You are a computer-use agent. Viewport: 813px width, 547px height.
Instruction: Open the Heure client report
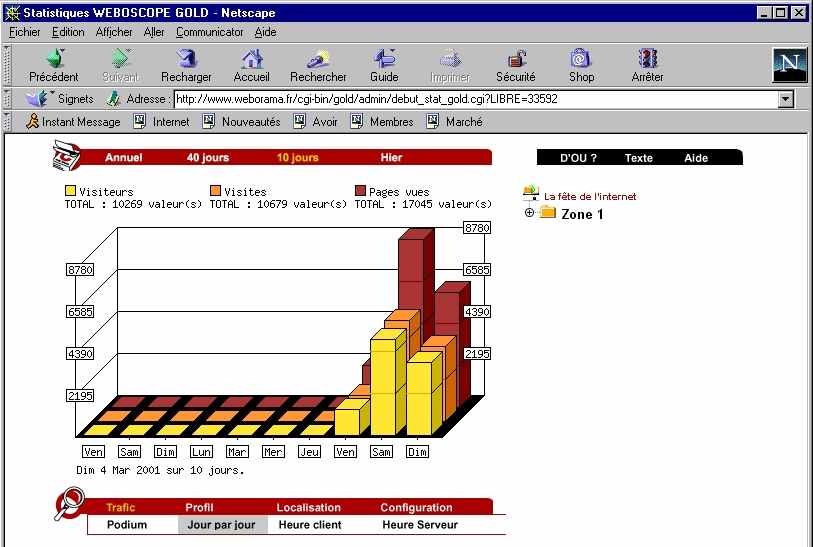tap(310, 525)
